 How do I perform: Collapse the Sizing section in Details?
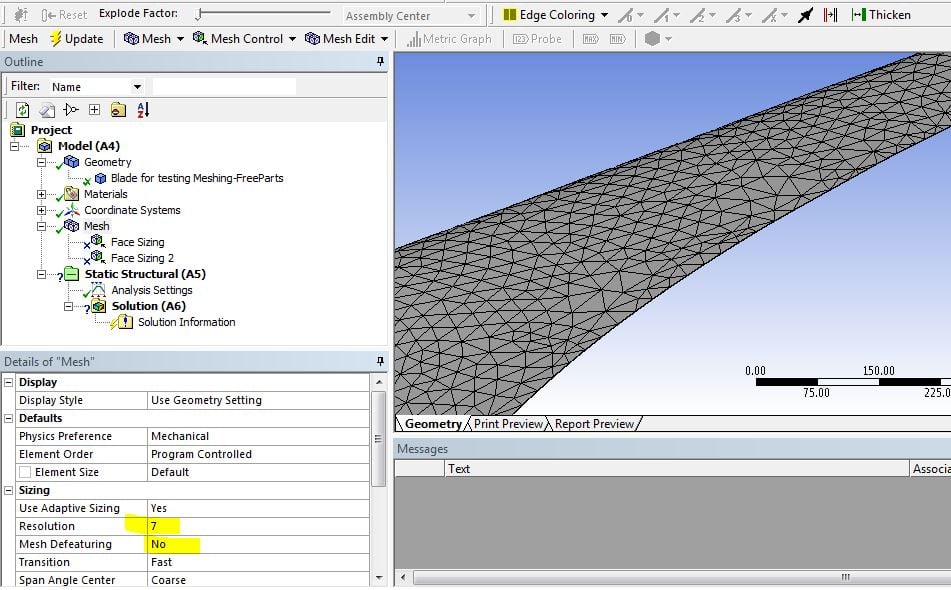tap(9, 490)
